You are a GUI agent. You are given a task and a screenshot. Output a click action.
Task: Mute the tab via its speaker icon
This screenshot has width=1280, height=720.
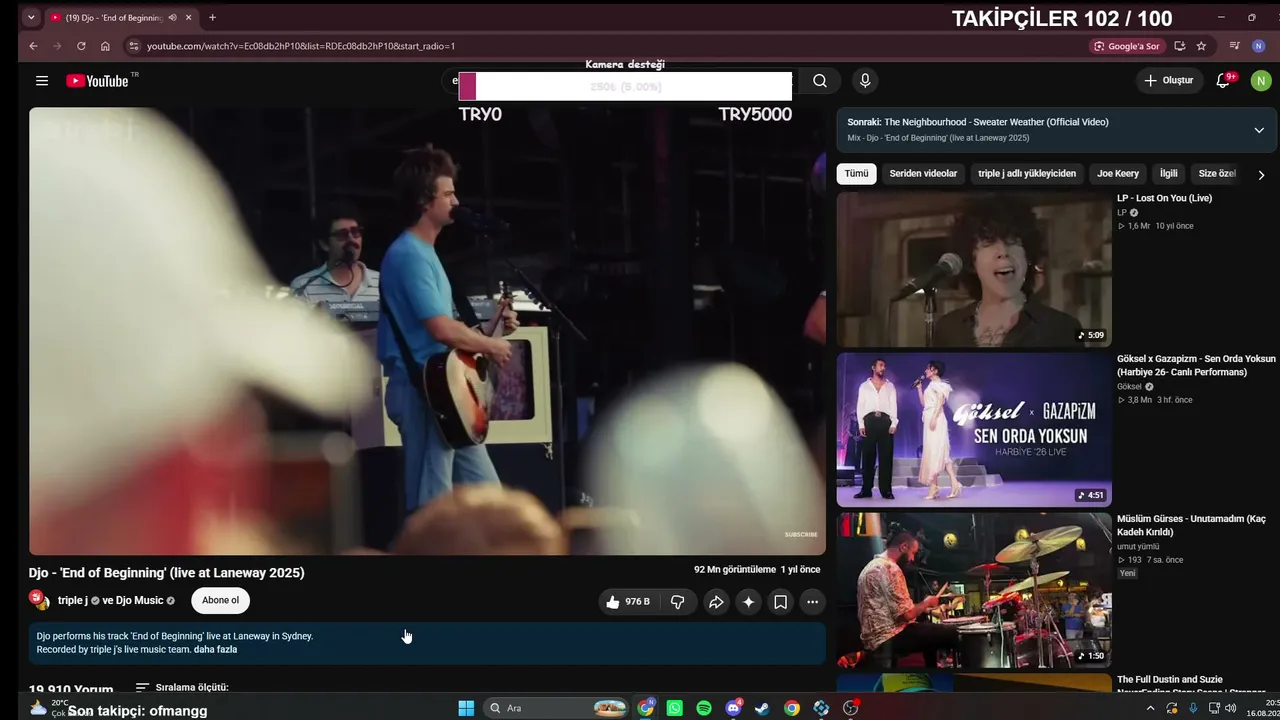tap(173, 17)
